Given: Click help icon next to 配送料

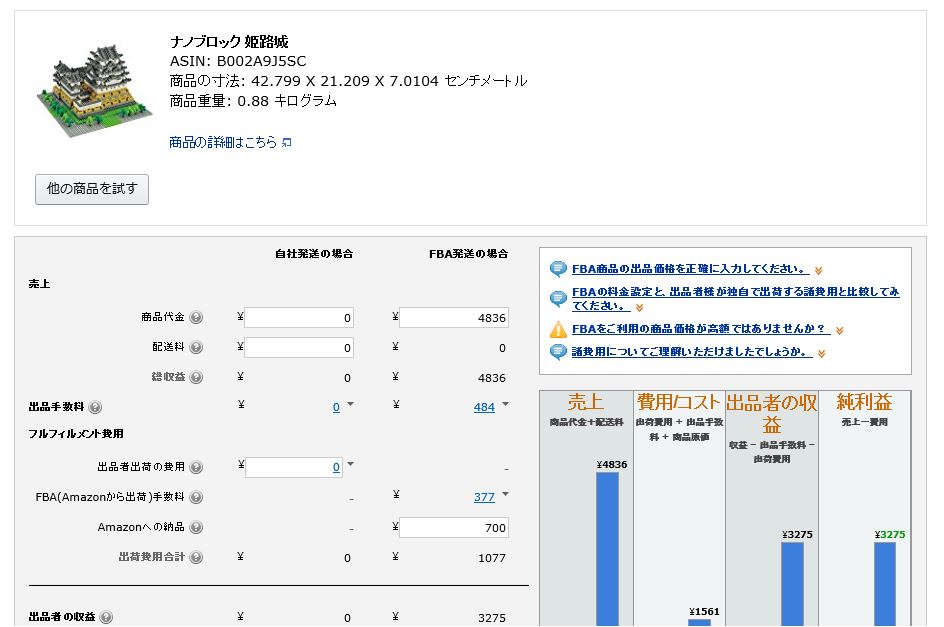Looking at the screenshot, I should [x=196, y=348].
